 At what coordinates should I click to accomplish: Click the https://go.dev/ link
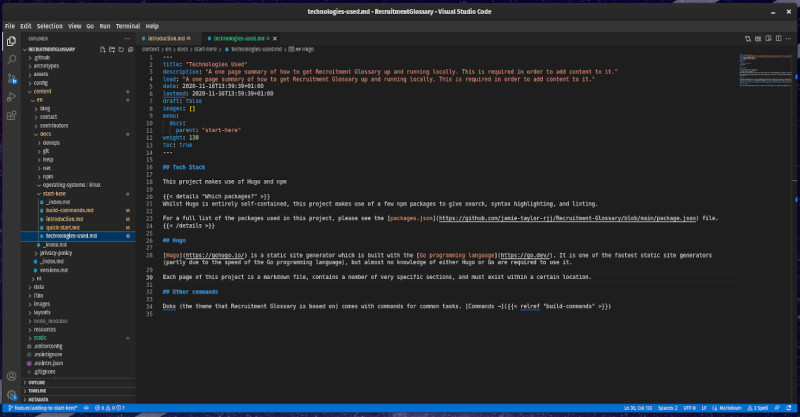pyautogui.click(x=525, y=255)
